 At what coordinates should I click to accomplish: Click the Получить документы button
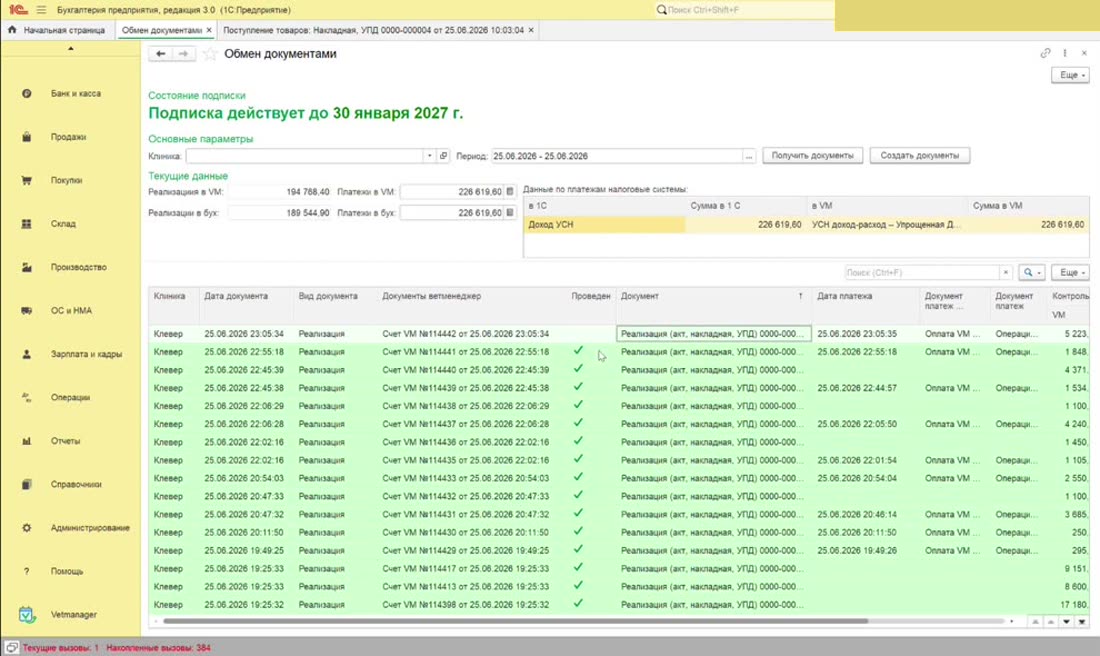pos(812,156)
